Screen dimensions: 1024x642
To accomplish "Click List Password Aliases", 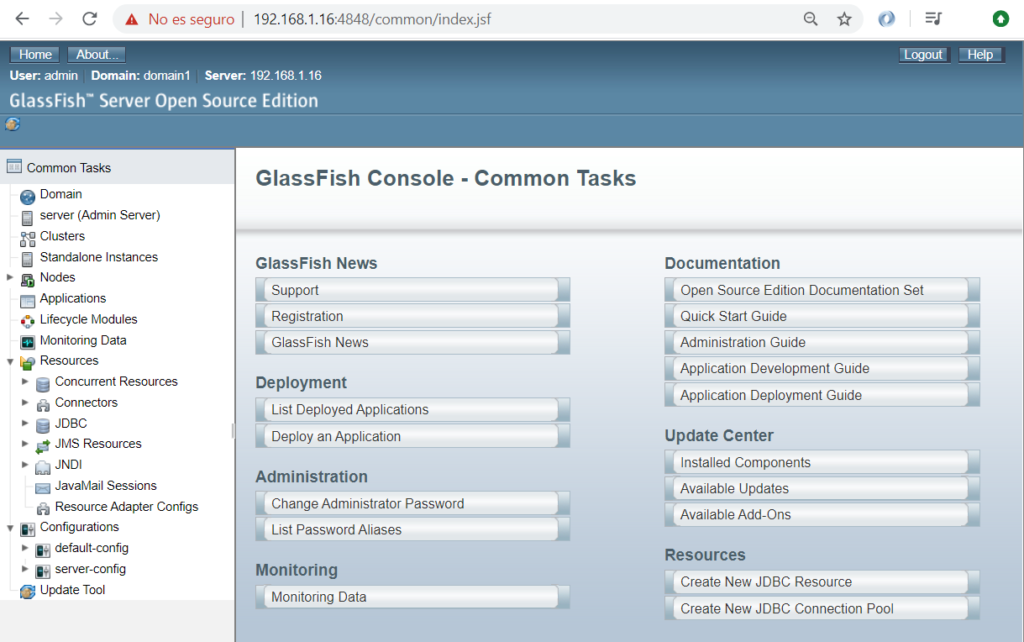I will [413, 530].
